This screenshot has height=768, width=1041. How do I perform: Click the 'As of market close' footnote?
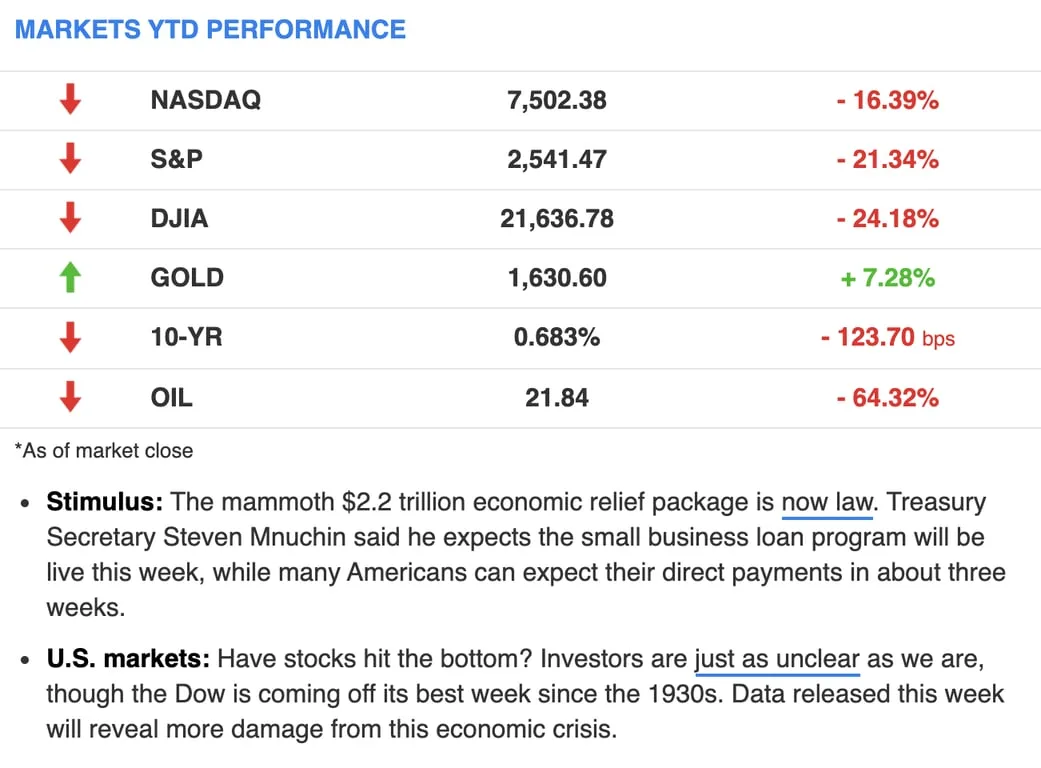tap(104, 451)
